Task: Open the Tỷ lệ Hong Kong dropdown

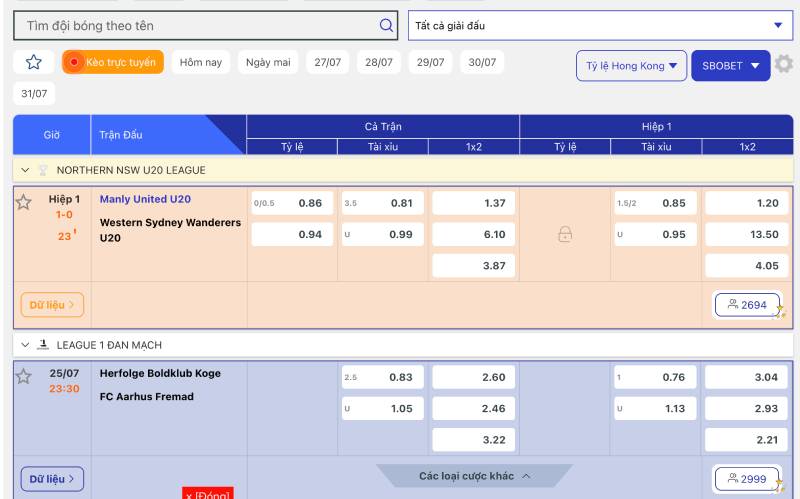Action: (x=631, y=66)
